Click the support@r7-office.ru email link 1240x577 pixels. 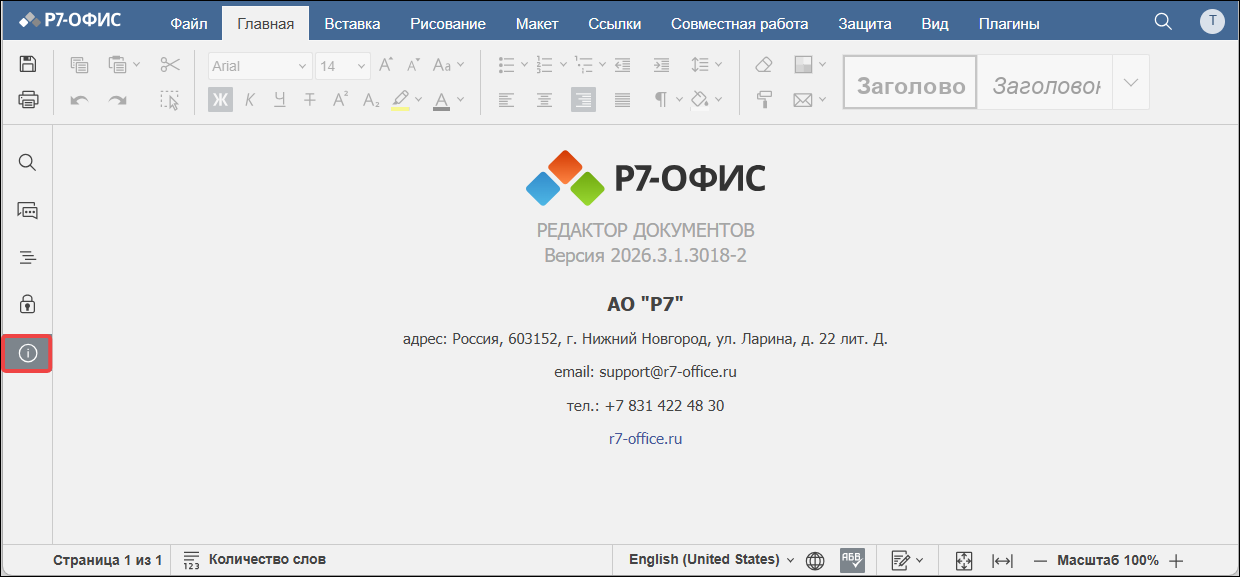668,372
